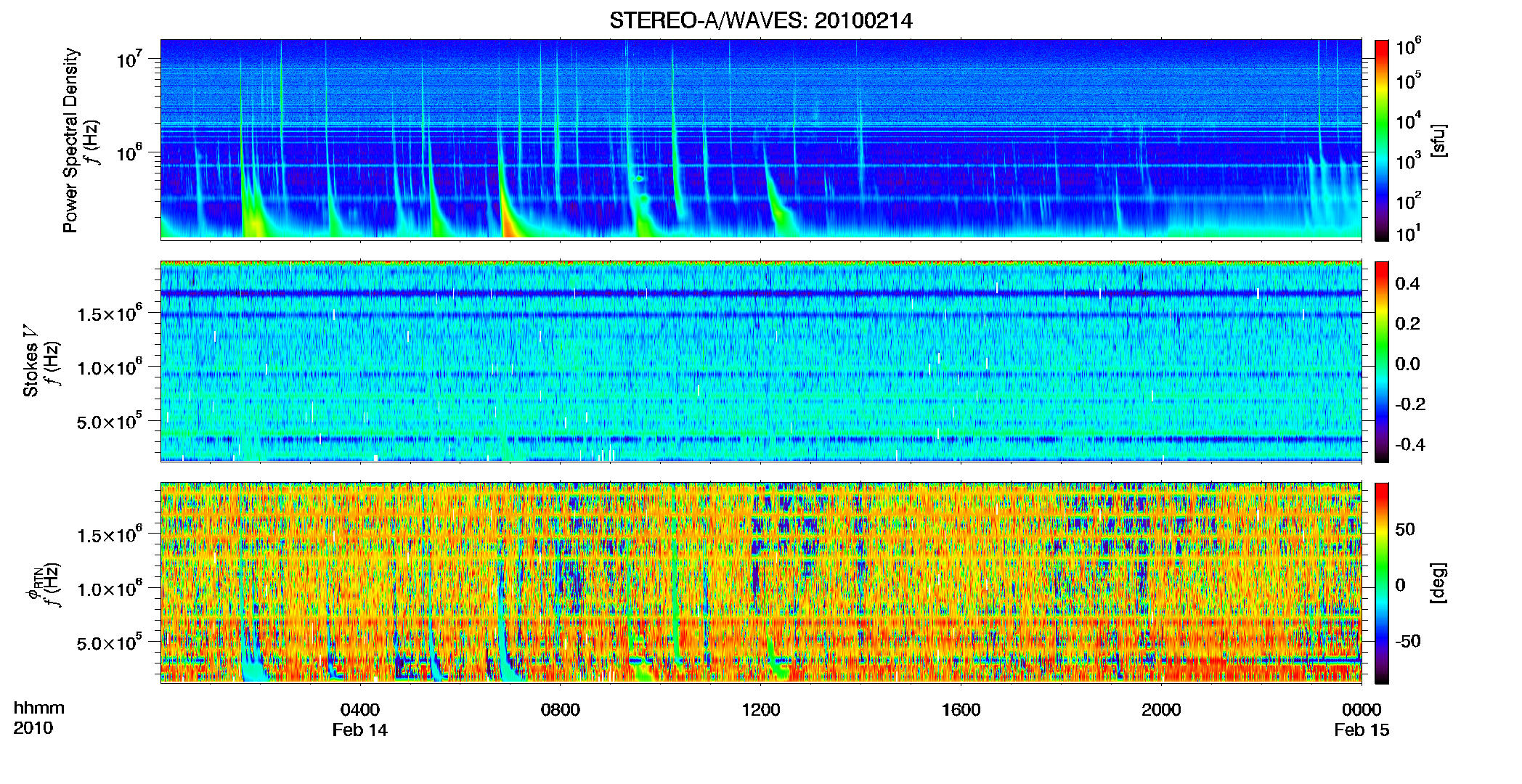The height and width of the screenshot is (784, 1522).
Task: Click the 0.4 tick on Stokes color bar
Action: 1407,284
